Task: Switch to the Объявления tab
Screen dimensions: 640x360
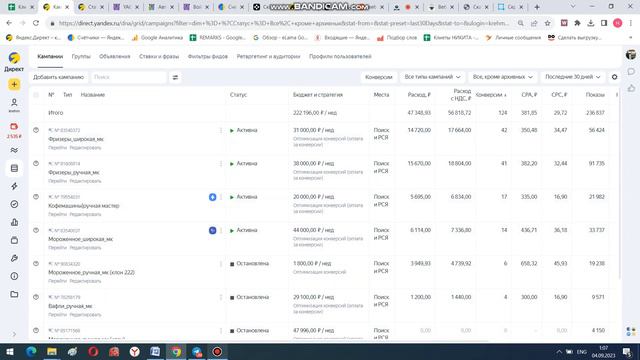Action: click(115, 57)
